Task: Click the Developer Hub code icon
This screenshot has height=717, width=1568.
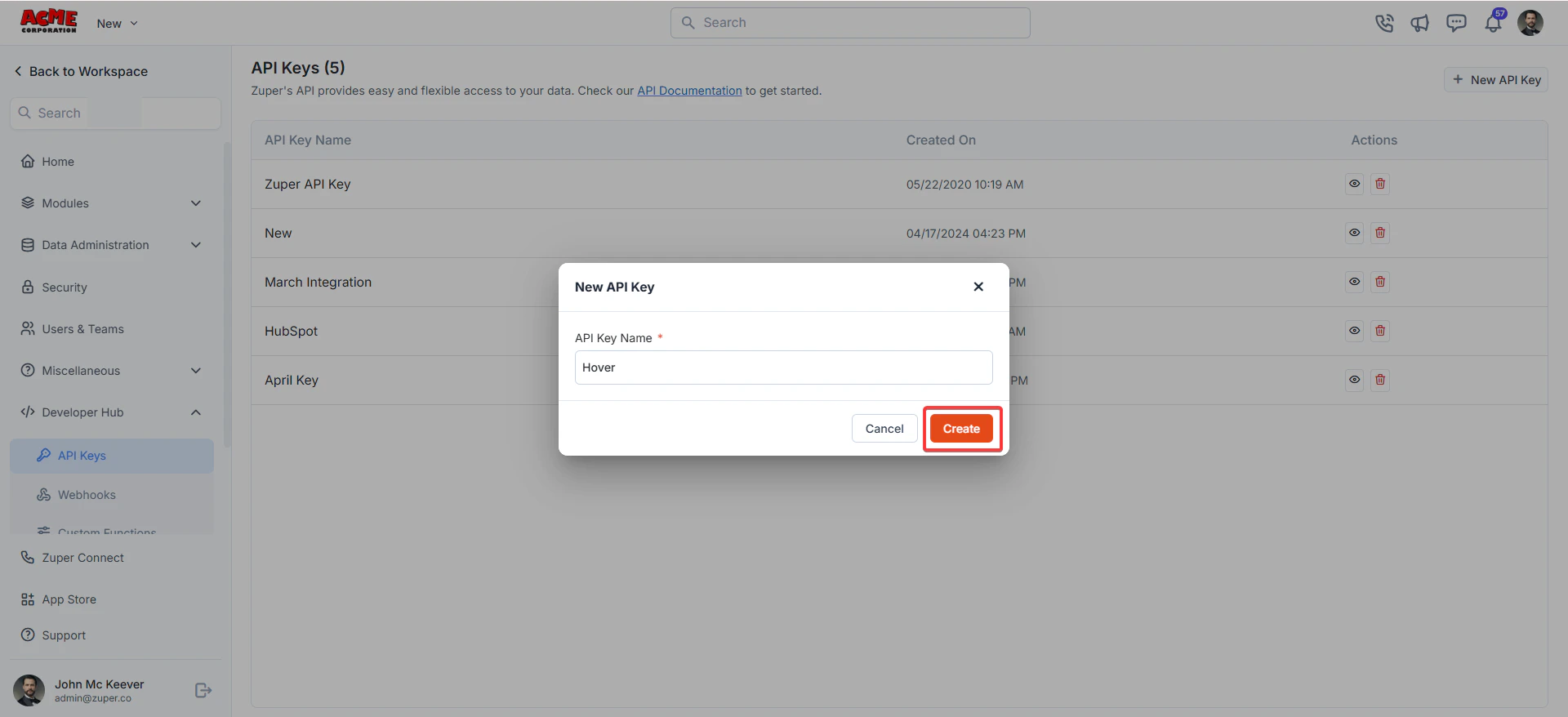Action: click(x=28, y=412)
